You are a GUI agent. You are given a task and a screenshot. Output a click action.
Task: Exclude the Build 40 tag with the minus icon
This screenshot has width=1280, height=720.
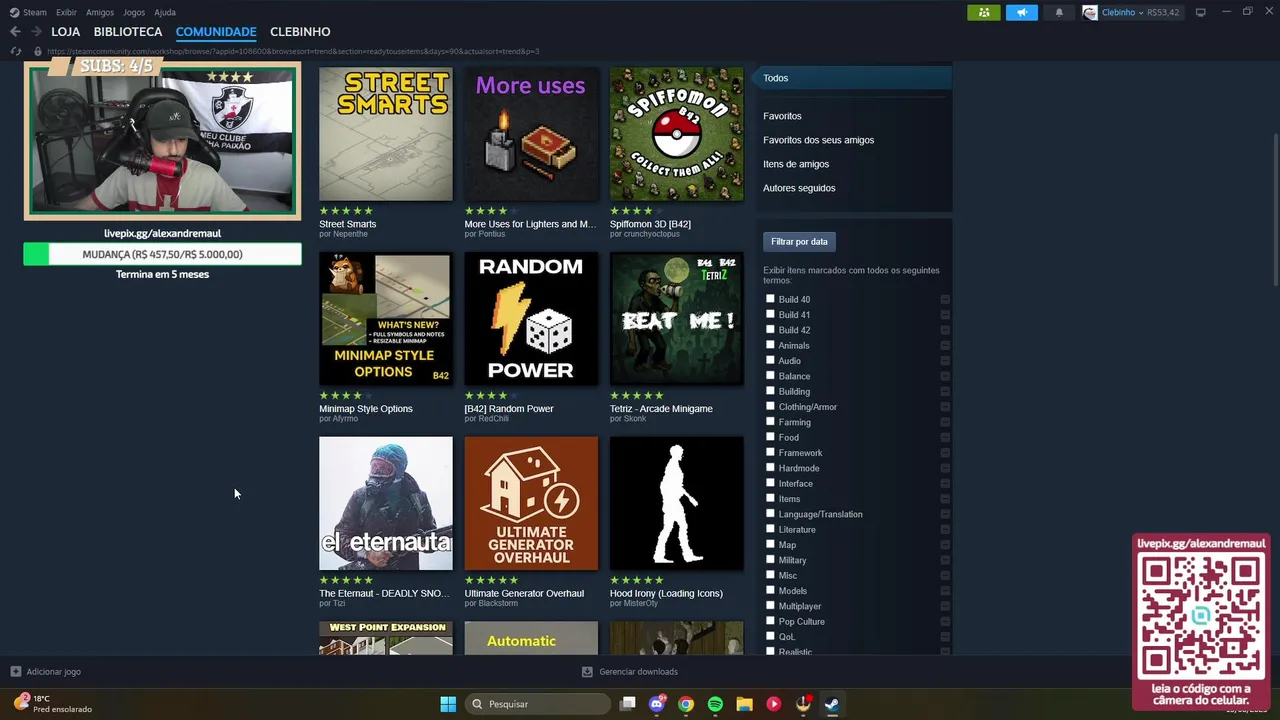pyautogui.click(x=945, y=299)
